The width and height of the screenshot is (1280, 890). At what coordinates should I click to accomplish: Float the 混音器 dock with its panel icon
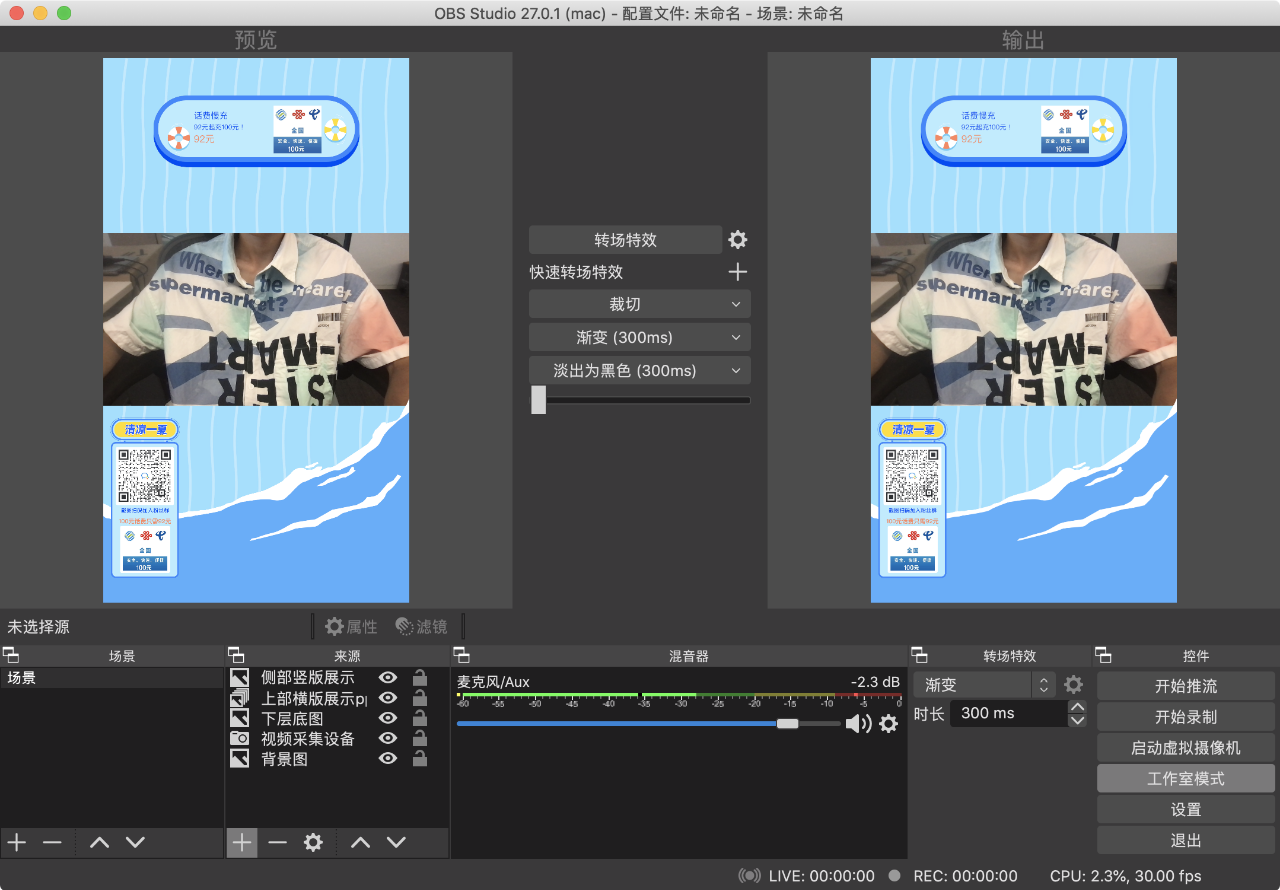pos(461,656)
